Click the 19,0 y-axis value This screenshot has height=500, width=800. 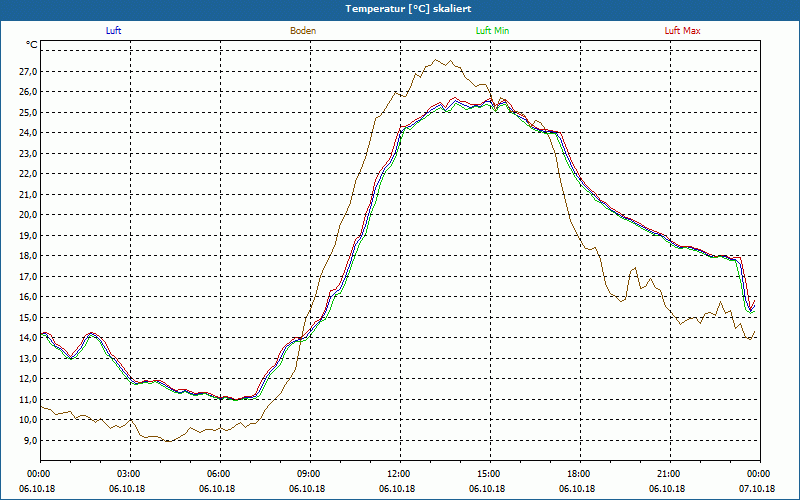tap(28, 235)
